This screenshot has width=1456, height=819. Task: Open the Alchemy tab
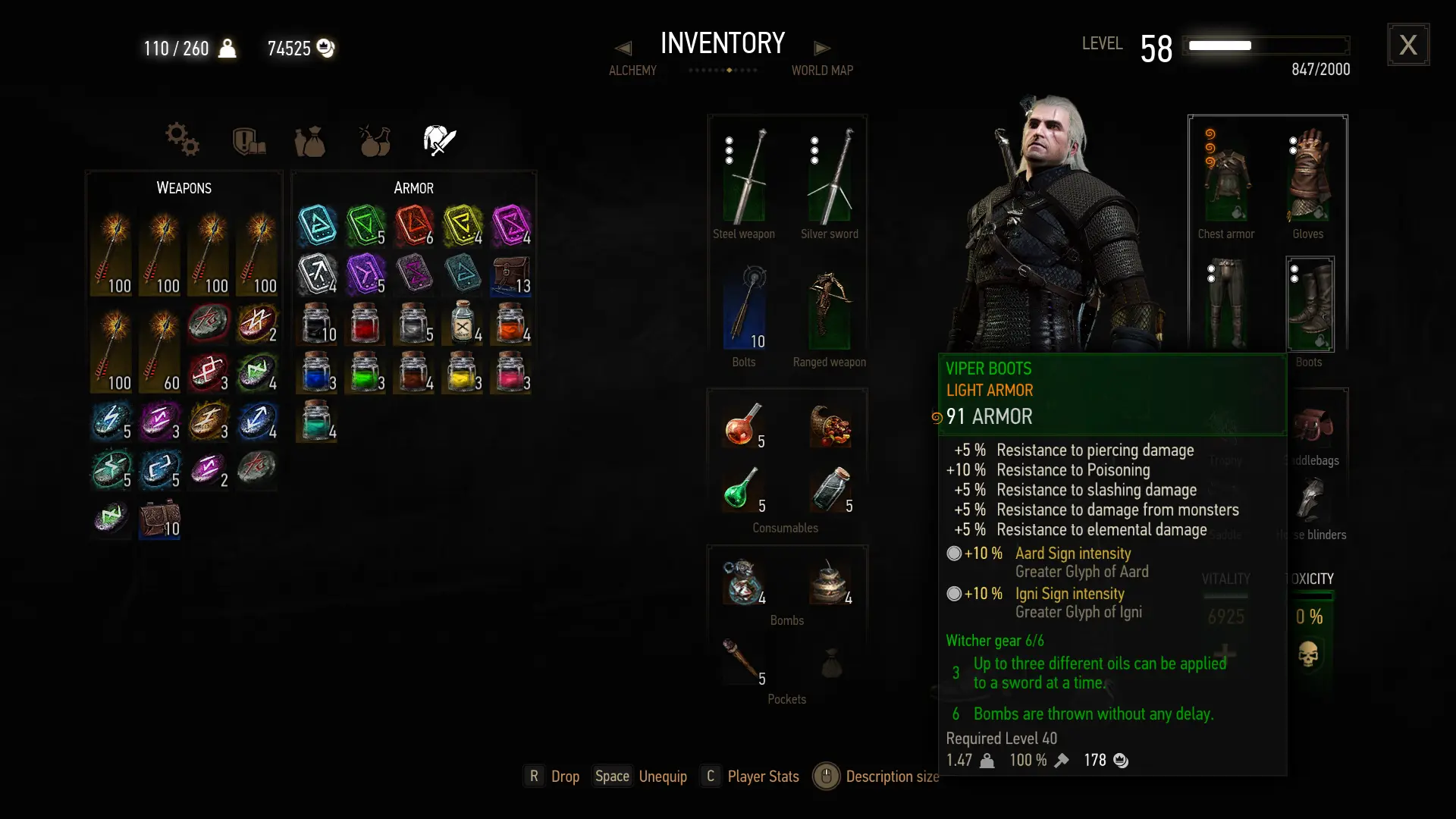[x=632, y=71]
